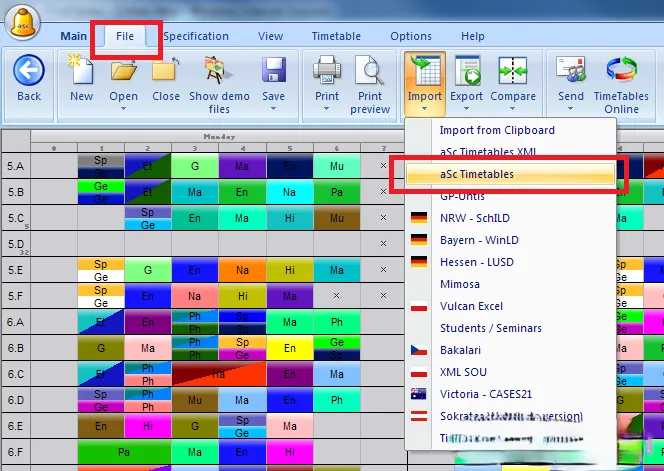Click the pink Na card in row 5.F
The image size is (664, 471).
tap(195, 296)
